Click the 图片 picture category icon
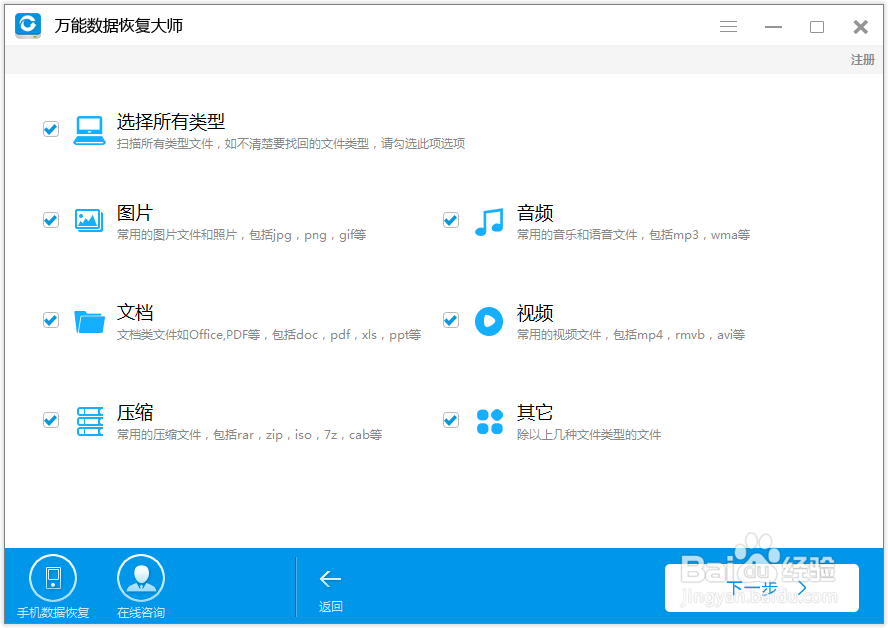888x628 pixels. [x=89, y=220]
